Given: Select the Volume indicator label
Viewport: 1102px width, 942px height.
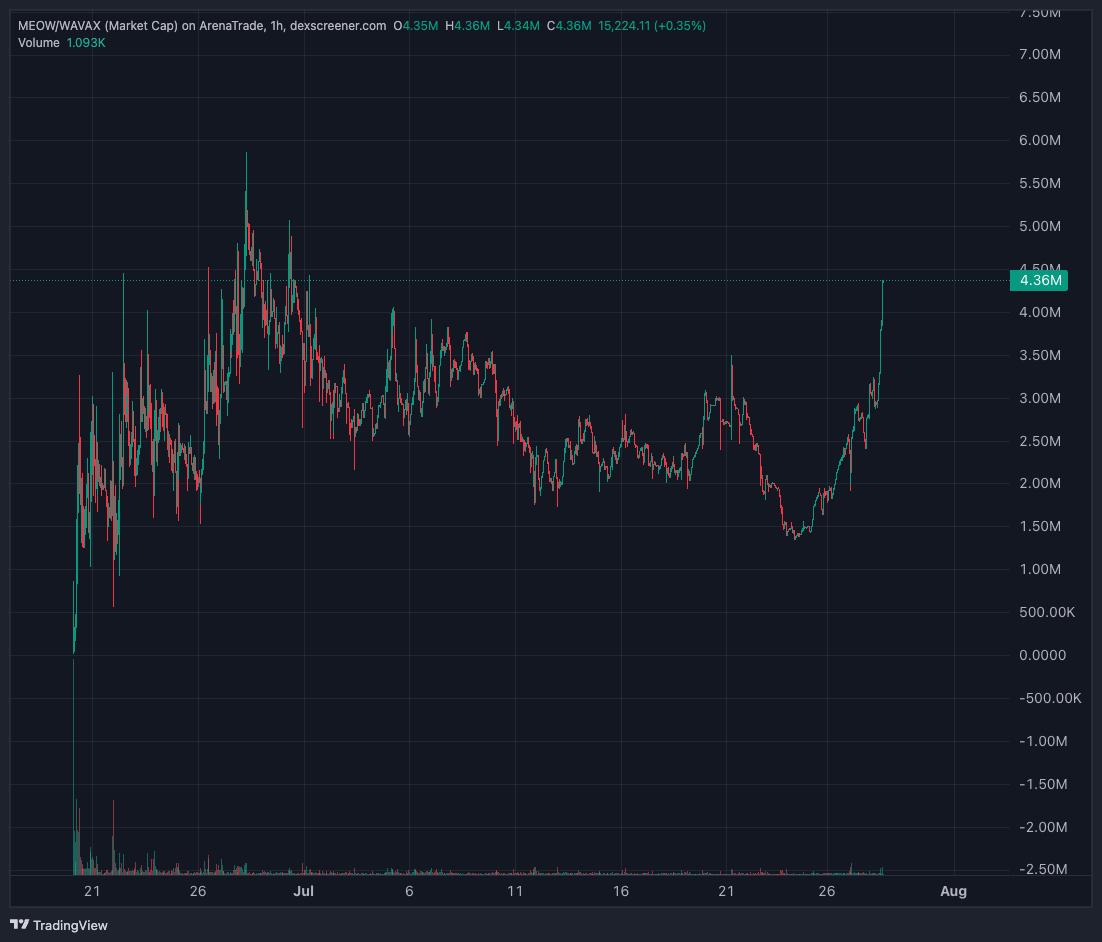Looking at the screenshot, I should 39,43.
